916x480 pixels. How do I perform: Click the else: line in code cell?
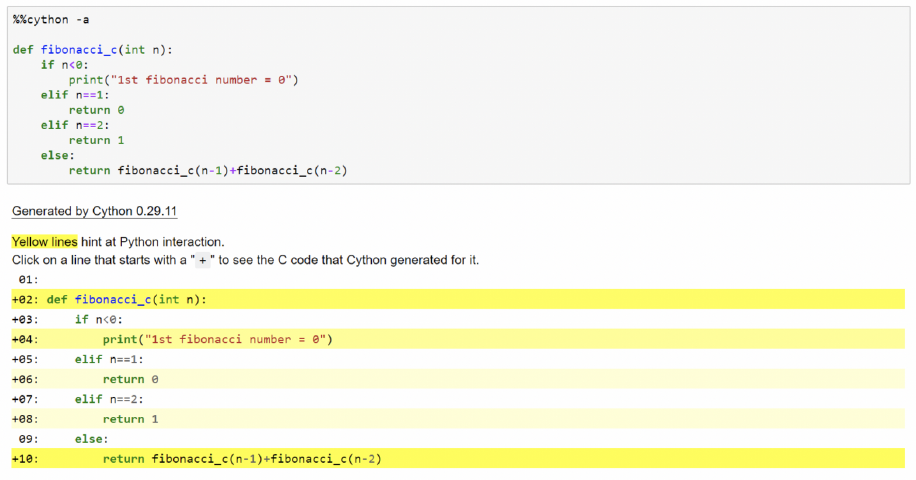(58, 155)
